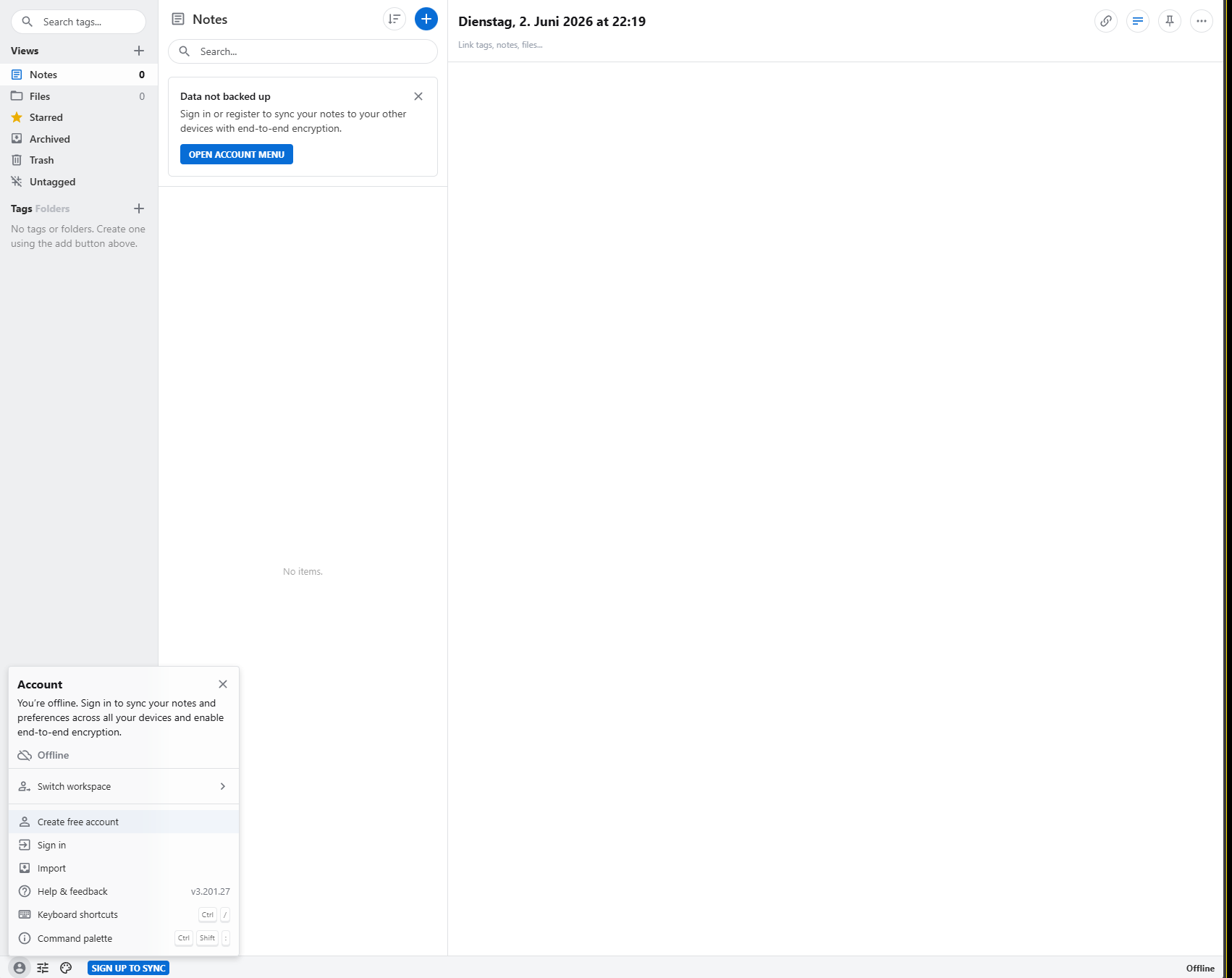
Task: Click the archive icon beside Archived
Action: [x=17, y=138]
